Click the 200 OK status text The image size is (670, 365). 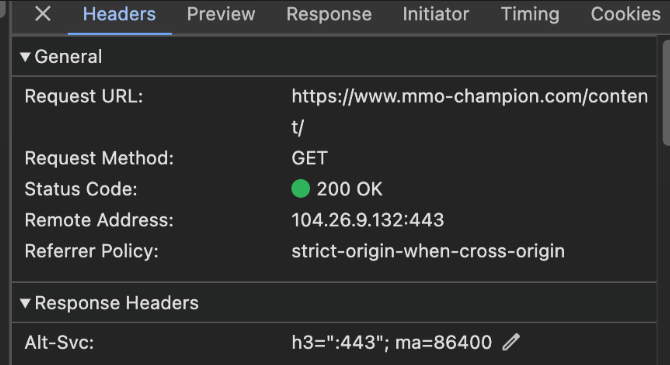pos(350,189)
